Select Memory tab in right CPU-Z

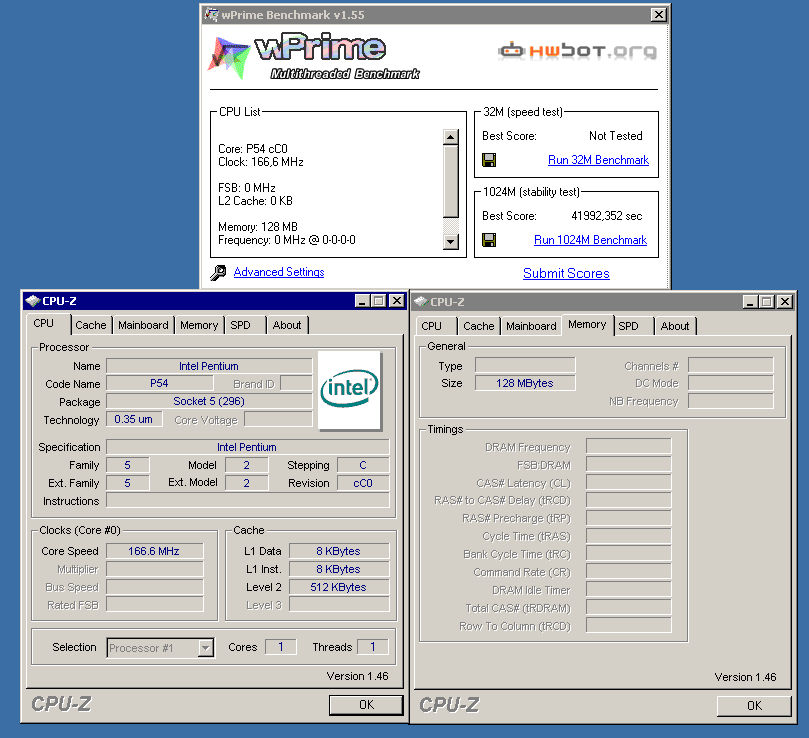click(x=587, y=324)
